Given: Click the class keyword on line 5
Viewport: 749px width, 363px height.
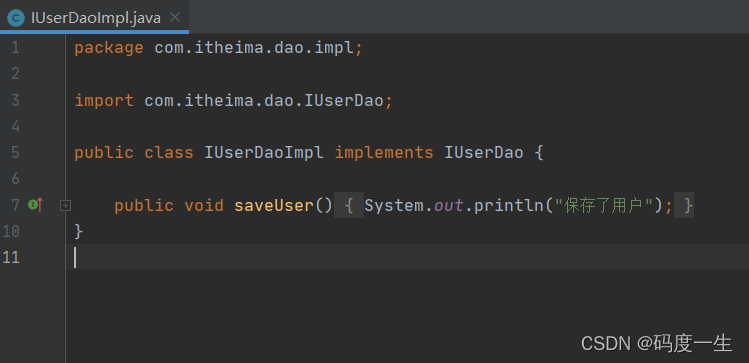Looking at the screenshot, I should (169, 153).
